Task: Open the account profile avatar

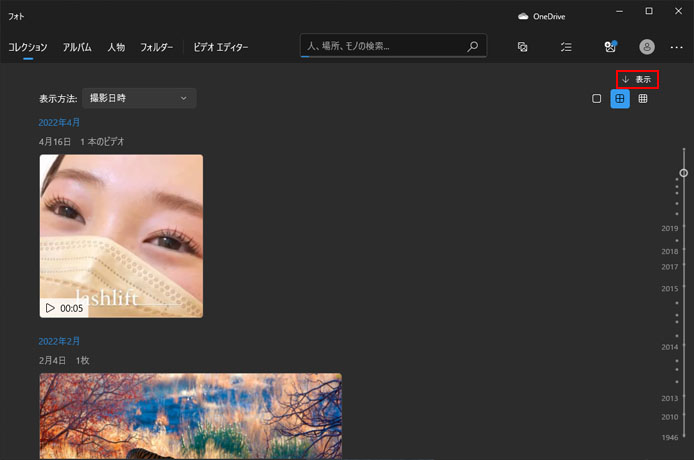Action: (647, 46)
